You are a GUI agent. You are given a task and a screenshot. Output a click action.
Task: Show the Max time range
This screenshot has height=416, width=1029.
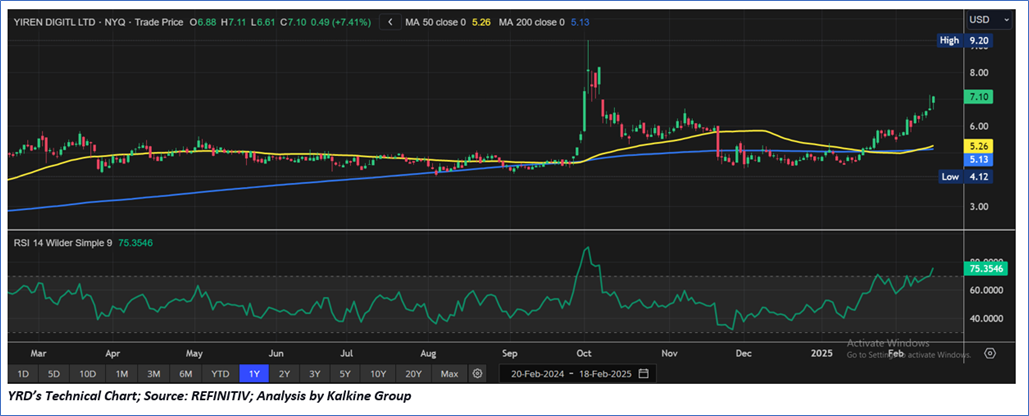click(x=449, y=373)
